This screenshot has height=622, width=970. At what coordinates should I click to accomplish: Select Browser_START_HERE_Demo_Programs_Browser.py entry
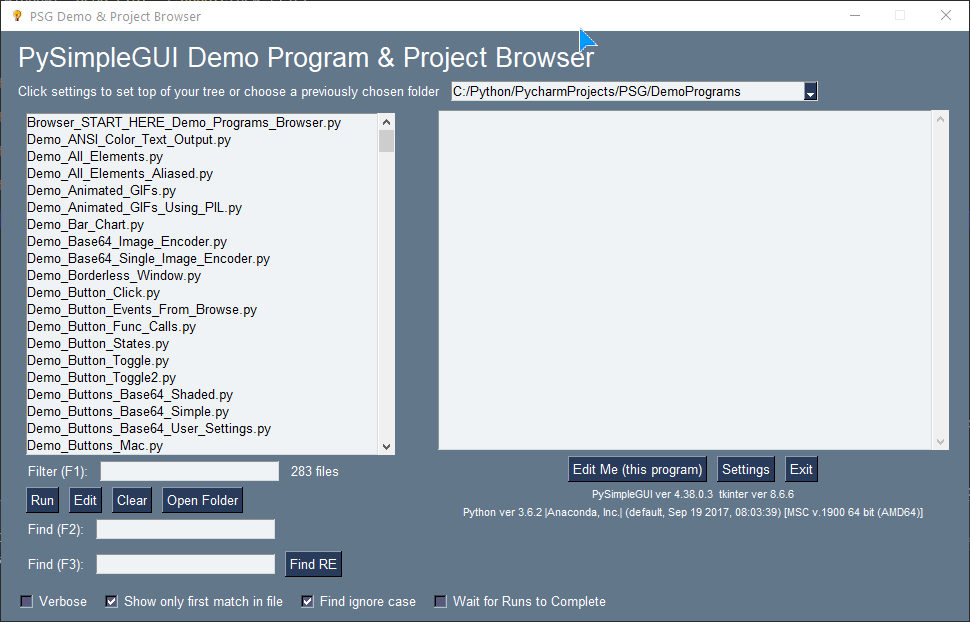[186, 122]
